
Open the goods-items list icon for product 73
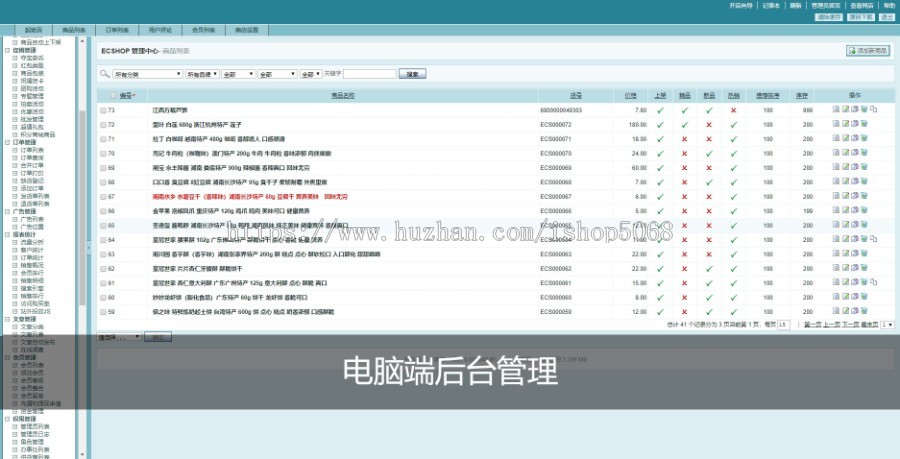click(x=874, y=109)
